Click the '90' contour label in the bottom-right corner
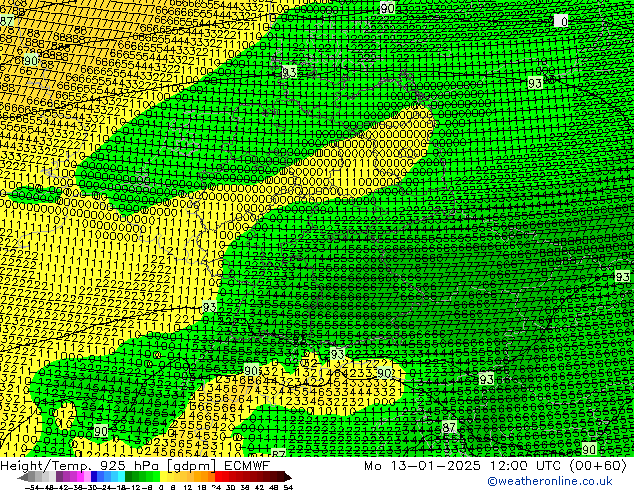This screenshot has height=490, width=634. (x=589, y=449)
